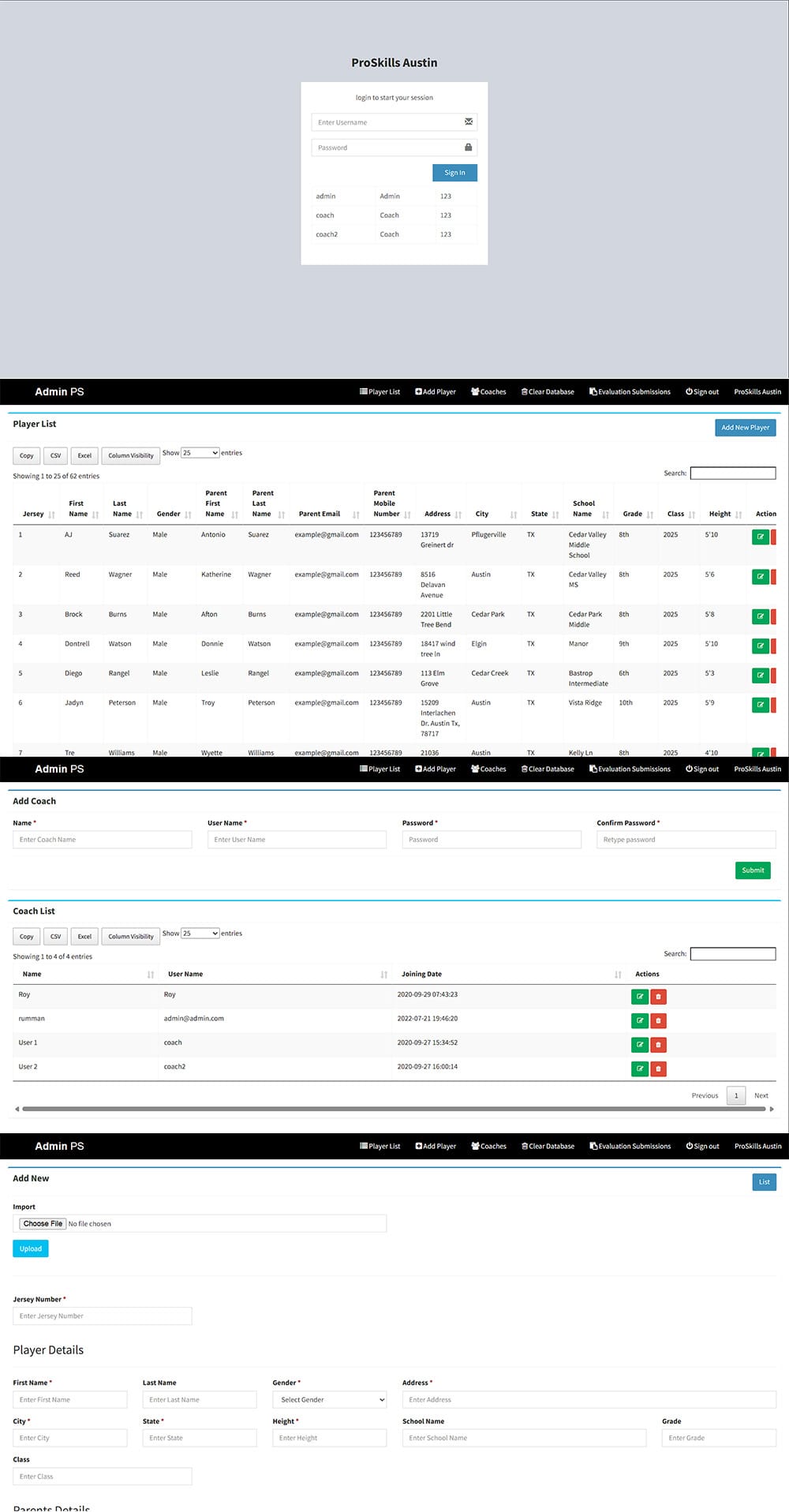Viewport: 789px width, 1512px height.
Task: Open Column Visibility in the Player List
Action: (131, 456)
